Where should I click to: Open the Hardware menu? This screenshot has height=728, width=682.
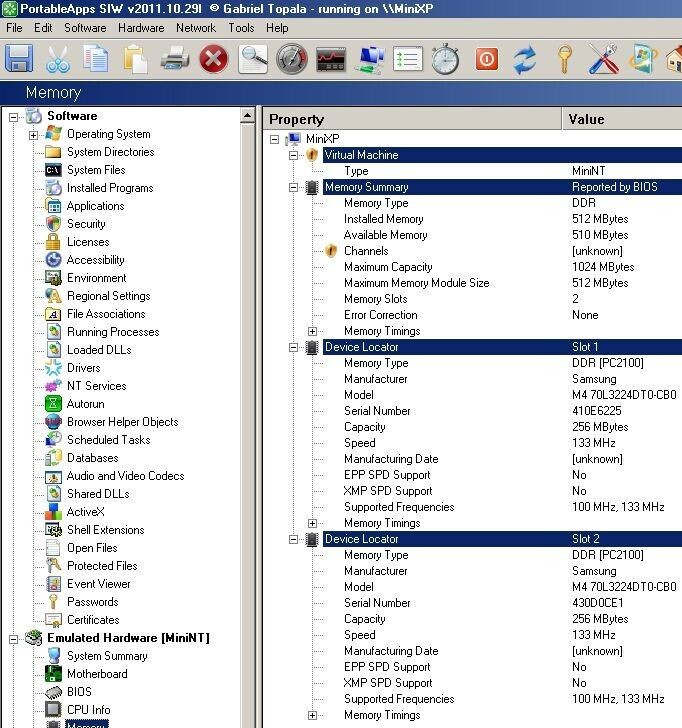[x=141, y=28]
